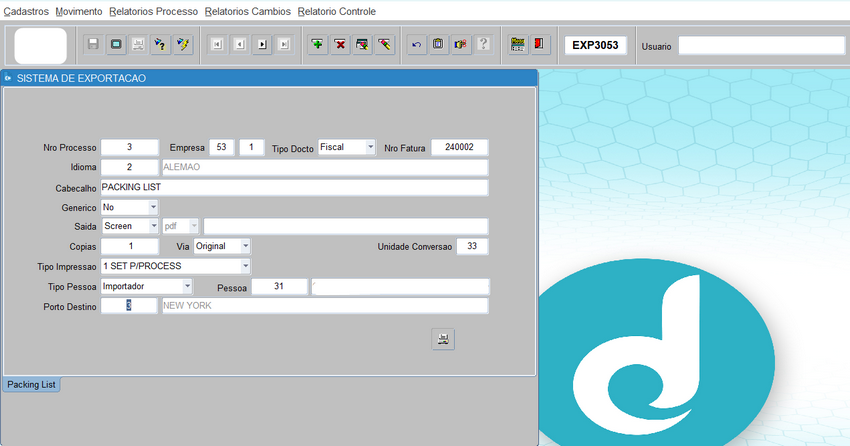Click the Enter Query flashlight question icon

160,44
